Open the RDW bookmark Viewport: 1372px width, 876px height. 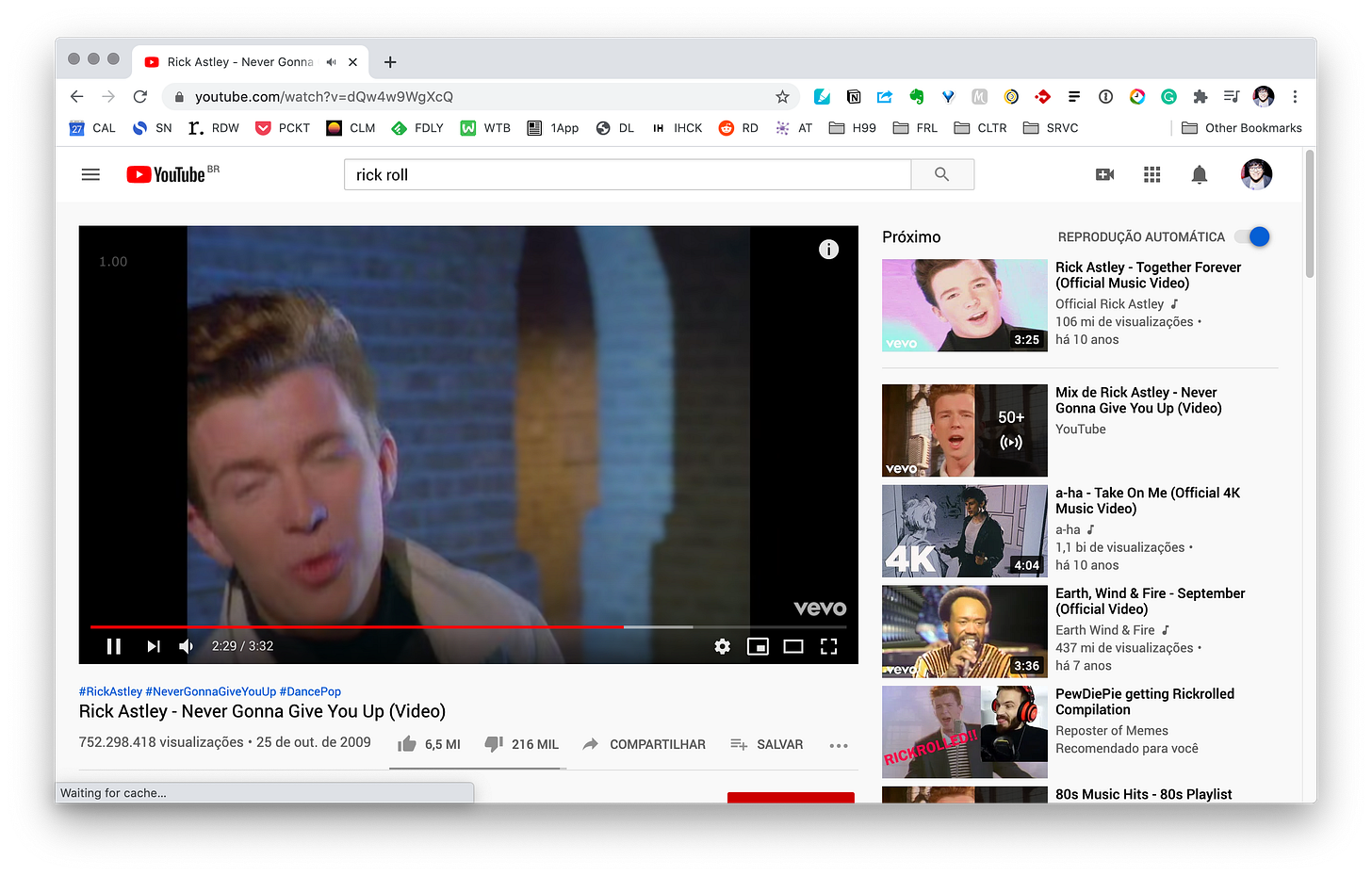tap(213, 128)
